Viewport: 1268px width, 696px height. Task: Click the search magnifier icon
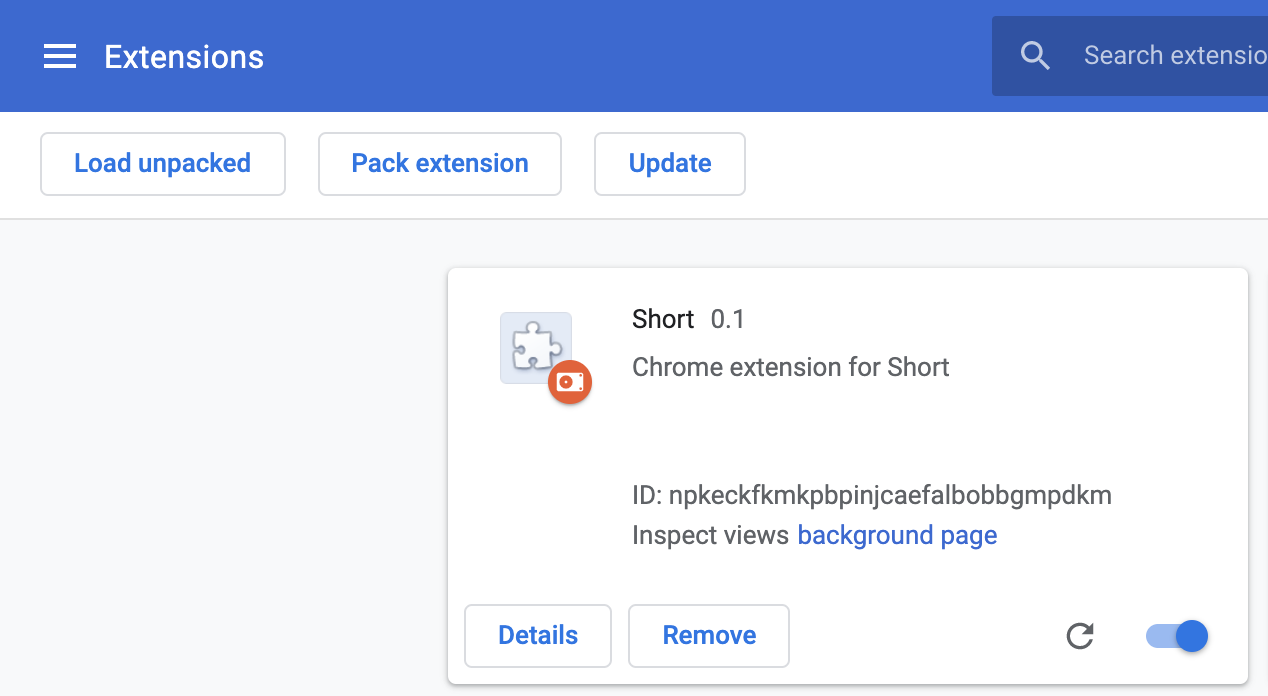click(1035, 56)
